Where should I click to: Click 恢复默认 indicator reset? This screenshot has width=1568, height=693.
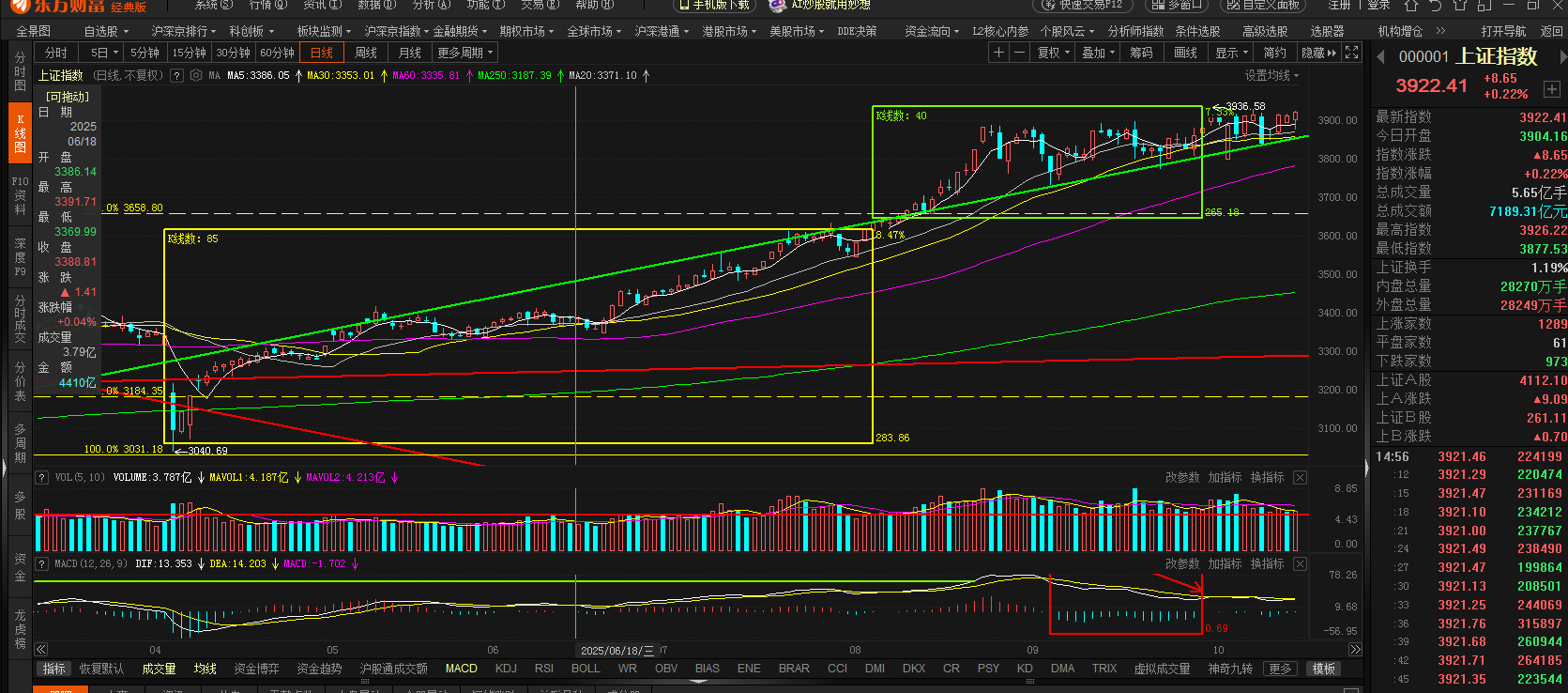tap(101, 669)
